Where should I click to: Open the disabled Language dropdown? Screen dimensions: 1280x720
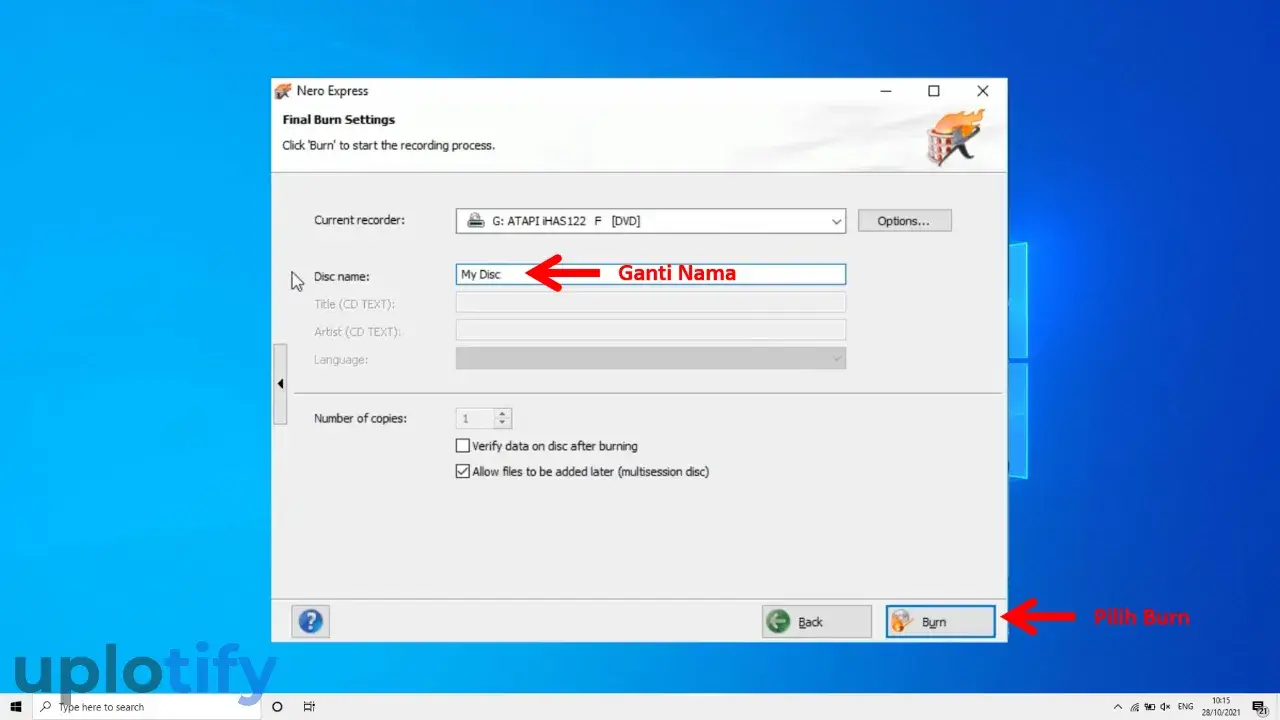pyautogui.click(x=651, y=358)
